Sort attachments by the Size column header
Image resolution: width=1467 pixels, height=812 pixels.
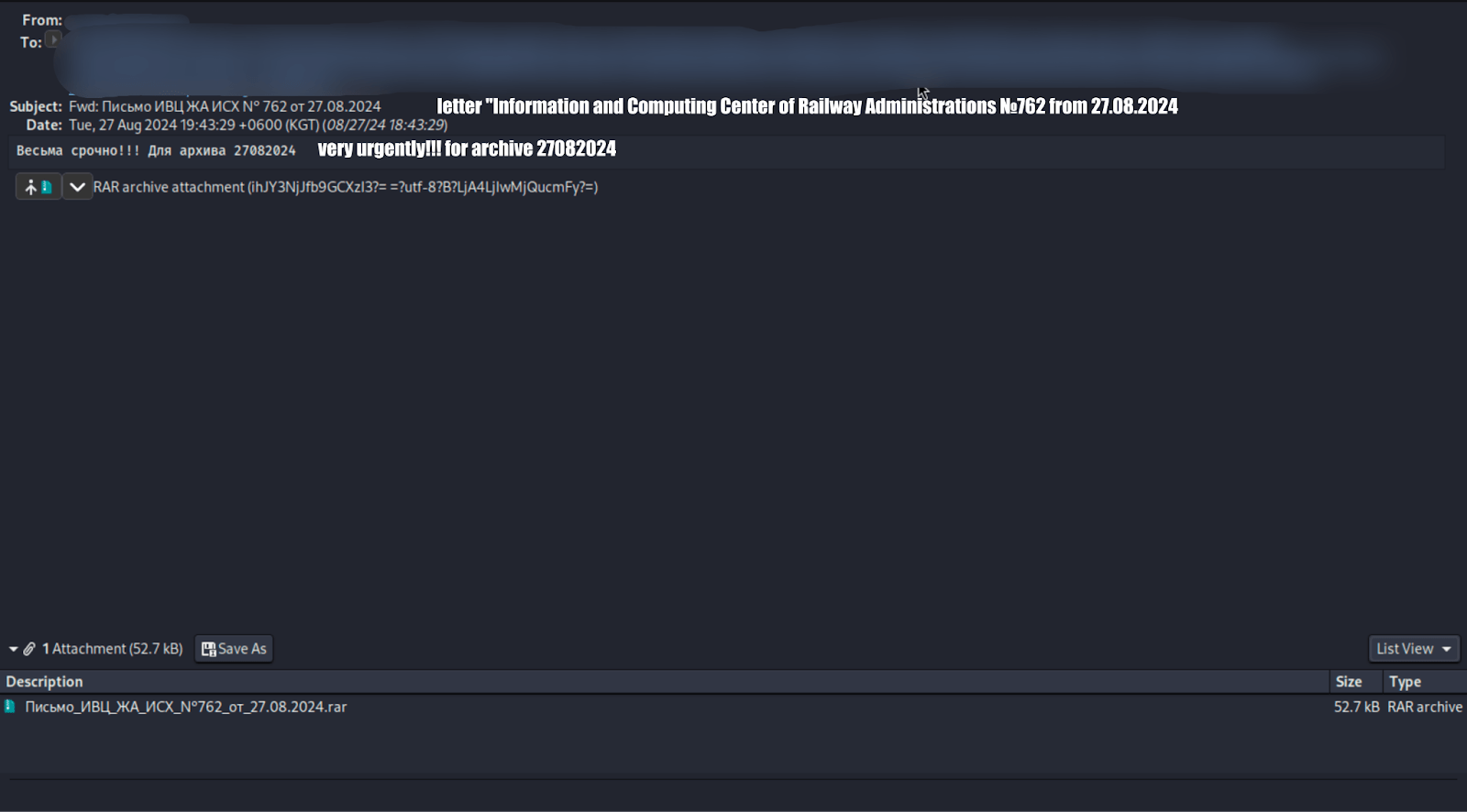(x=1348, y=681)
